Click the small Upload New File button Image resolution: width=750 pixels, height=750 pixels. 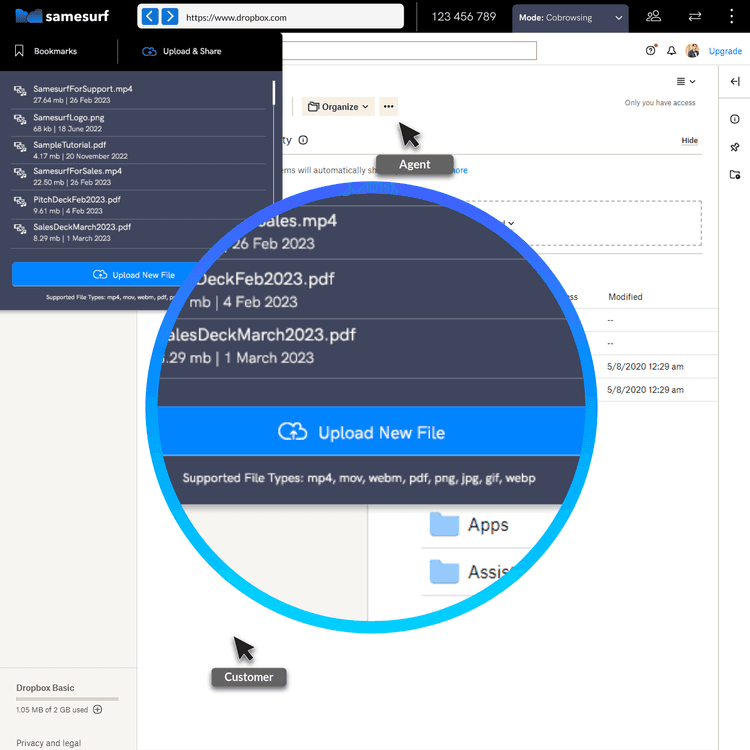click(x=105, y=275)
